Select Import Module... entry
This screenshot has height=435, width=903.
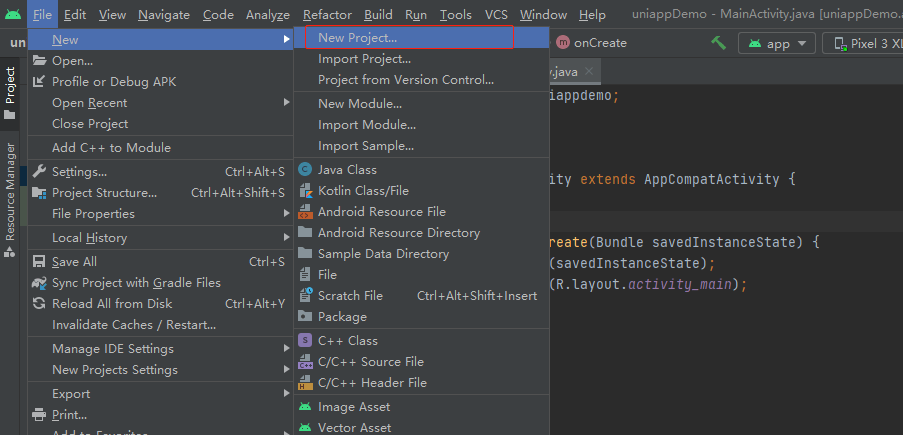point(421,125)
